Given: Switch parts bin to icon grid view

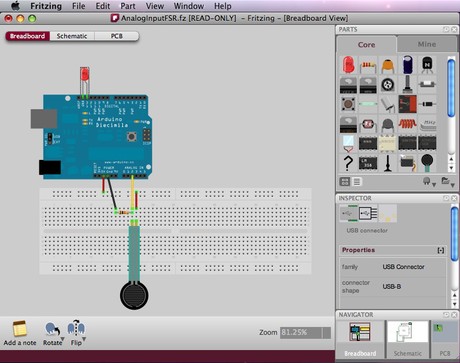Looking at the screenshot, I should [x=345, y=182].
